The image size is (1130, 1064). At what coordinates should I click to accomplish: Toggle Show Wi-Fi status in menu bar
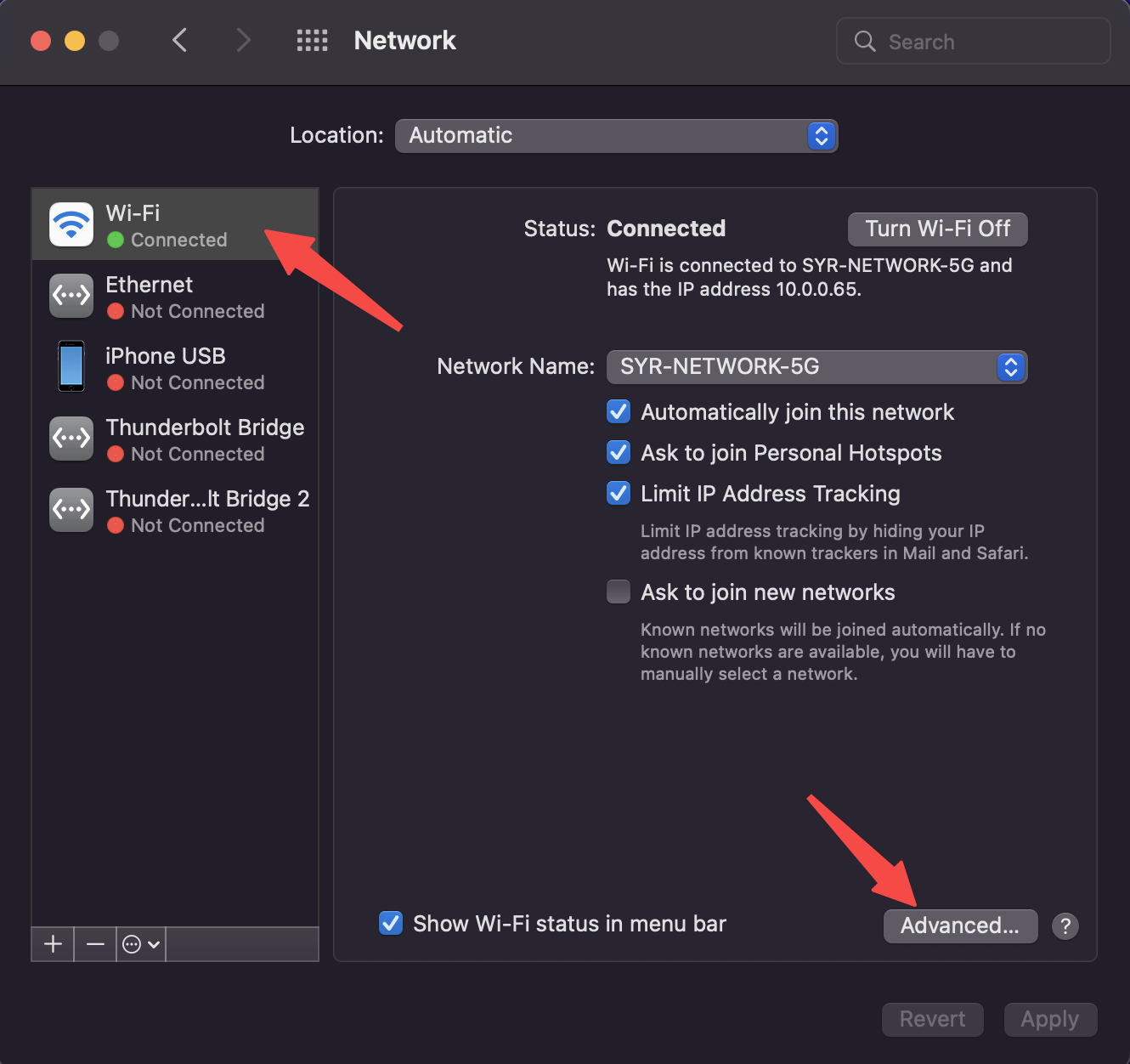(391, 924)
